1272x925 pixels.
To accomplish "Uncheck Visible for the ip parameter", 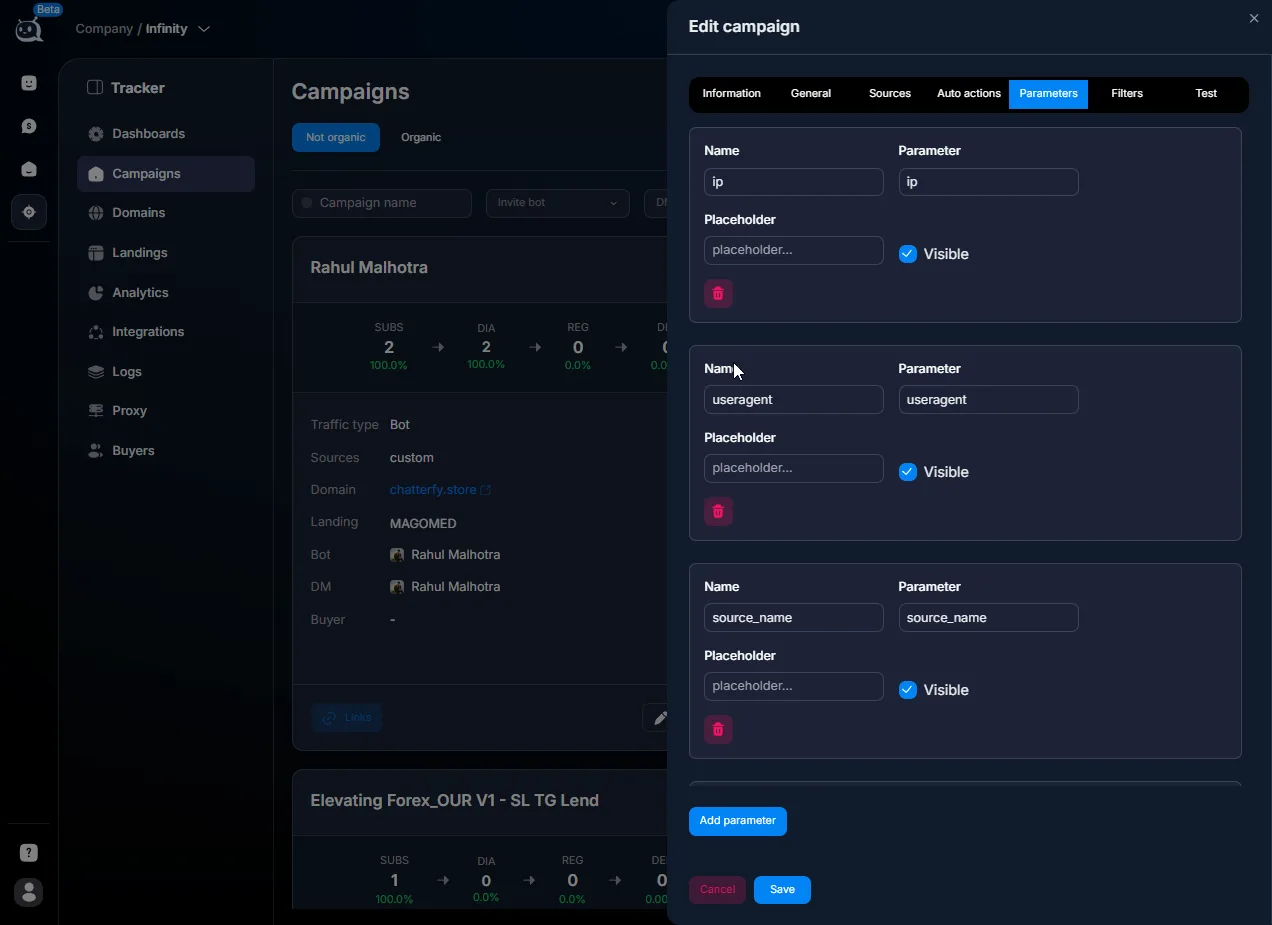I will click(x=908, y=254).
